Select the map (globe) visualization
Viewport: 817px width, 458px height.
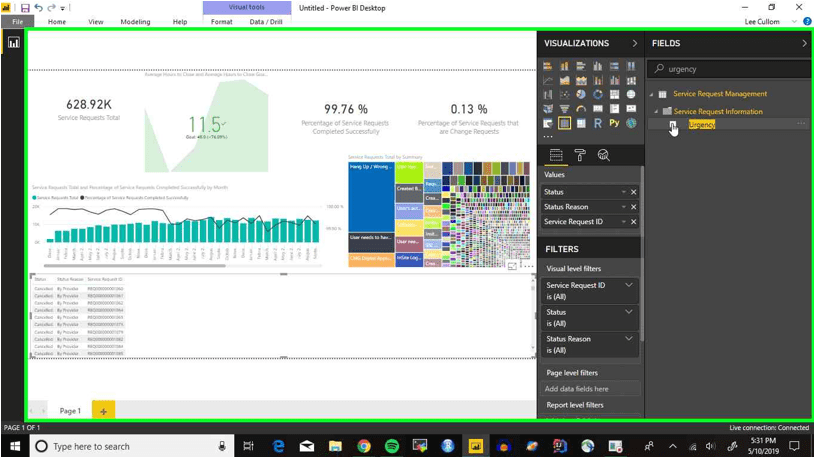[631, 94]
